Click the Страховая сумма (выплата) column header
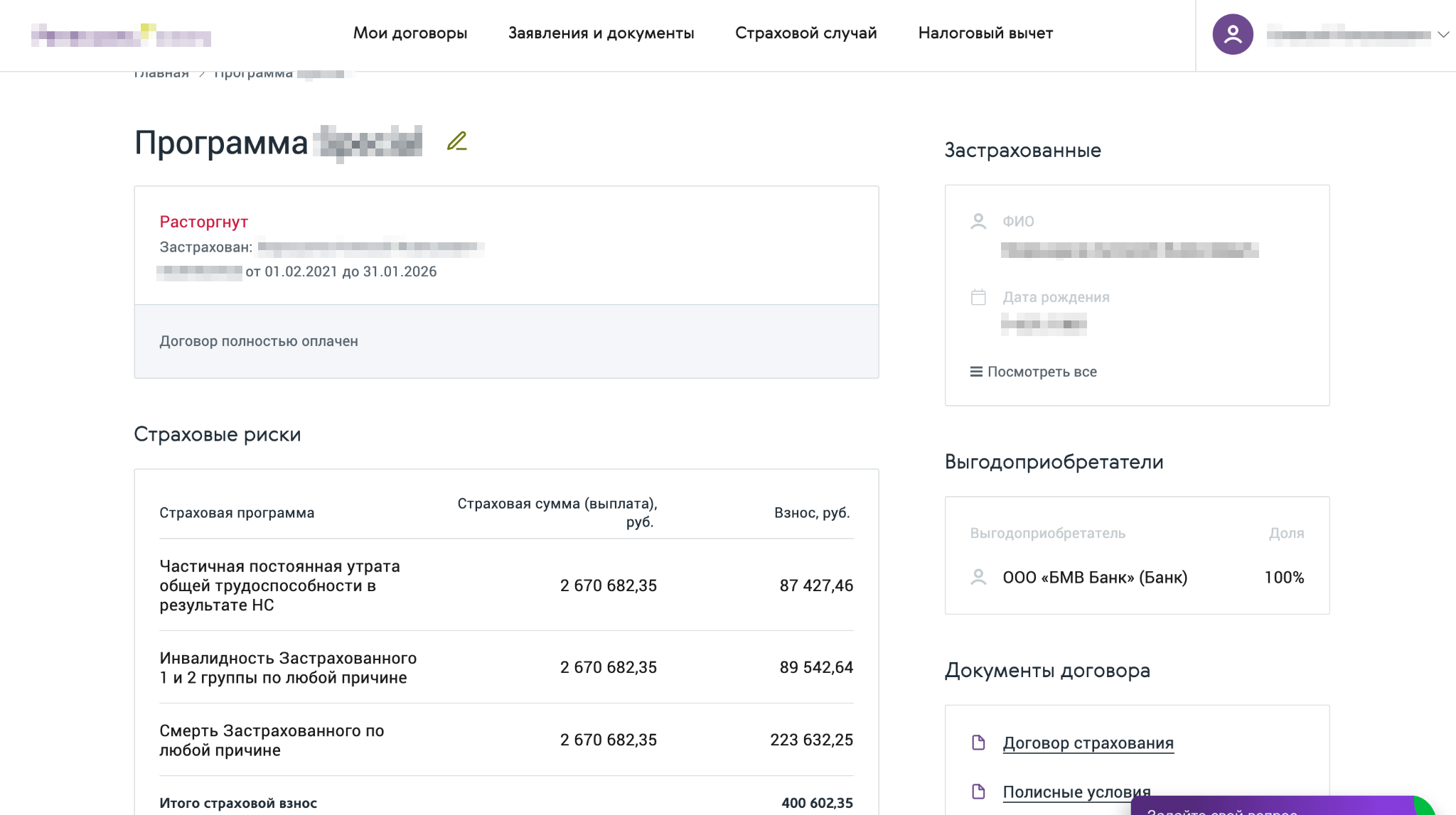This screenshot has width=1456, height=815. click(x=557, y=512)
